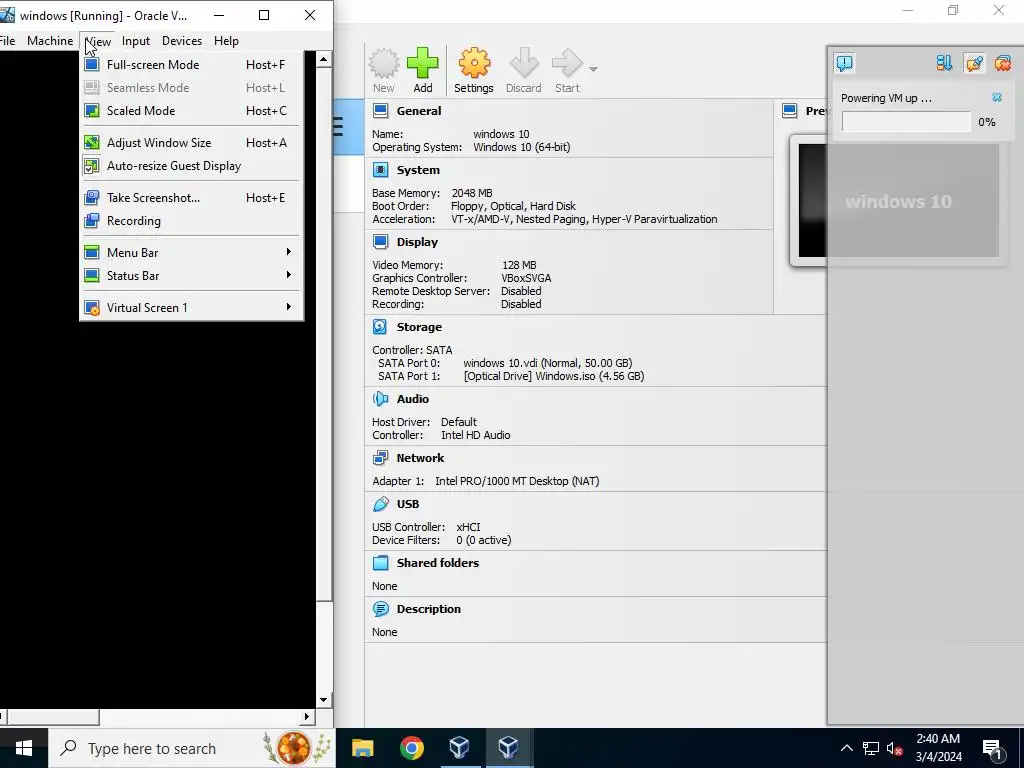Open the Start button dropdown arrow
This screenshot has width=1024, height=768.
click(x=593, y=69)
